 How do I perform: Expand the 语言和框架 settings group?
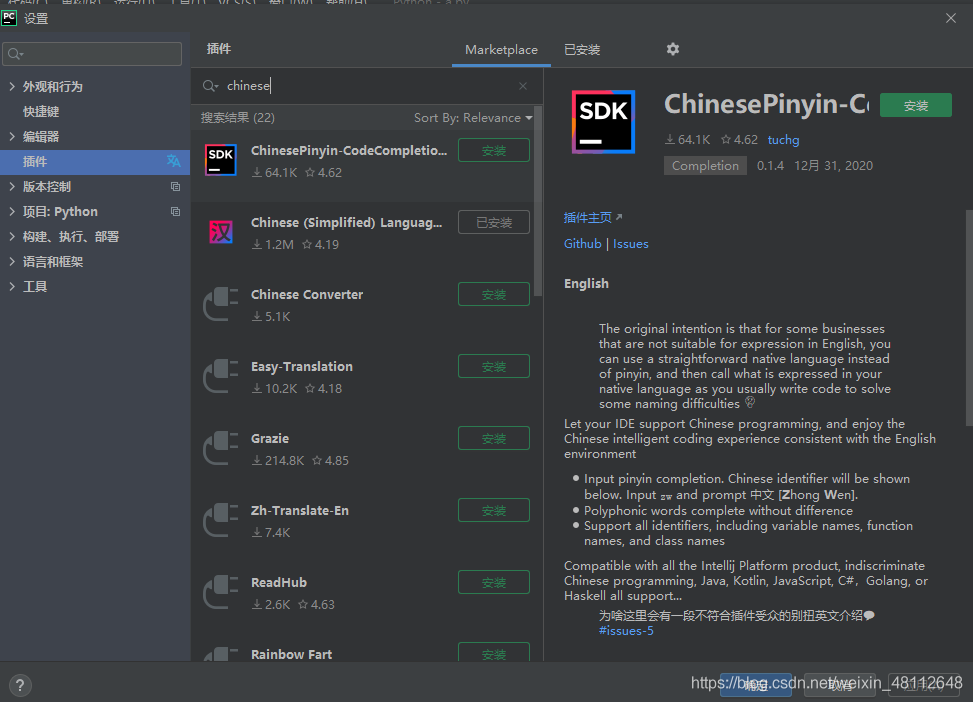[12, 261]
